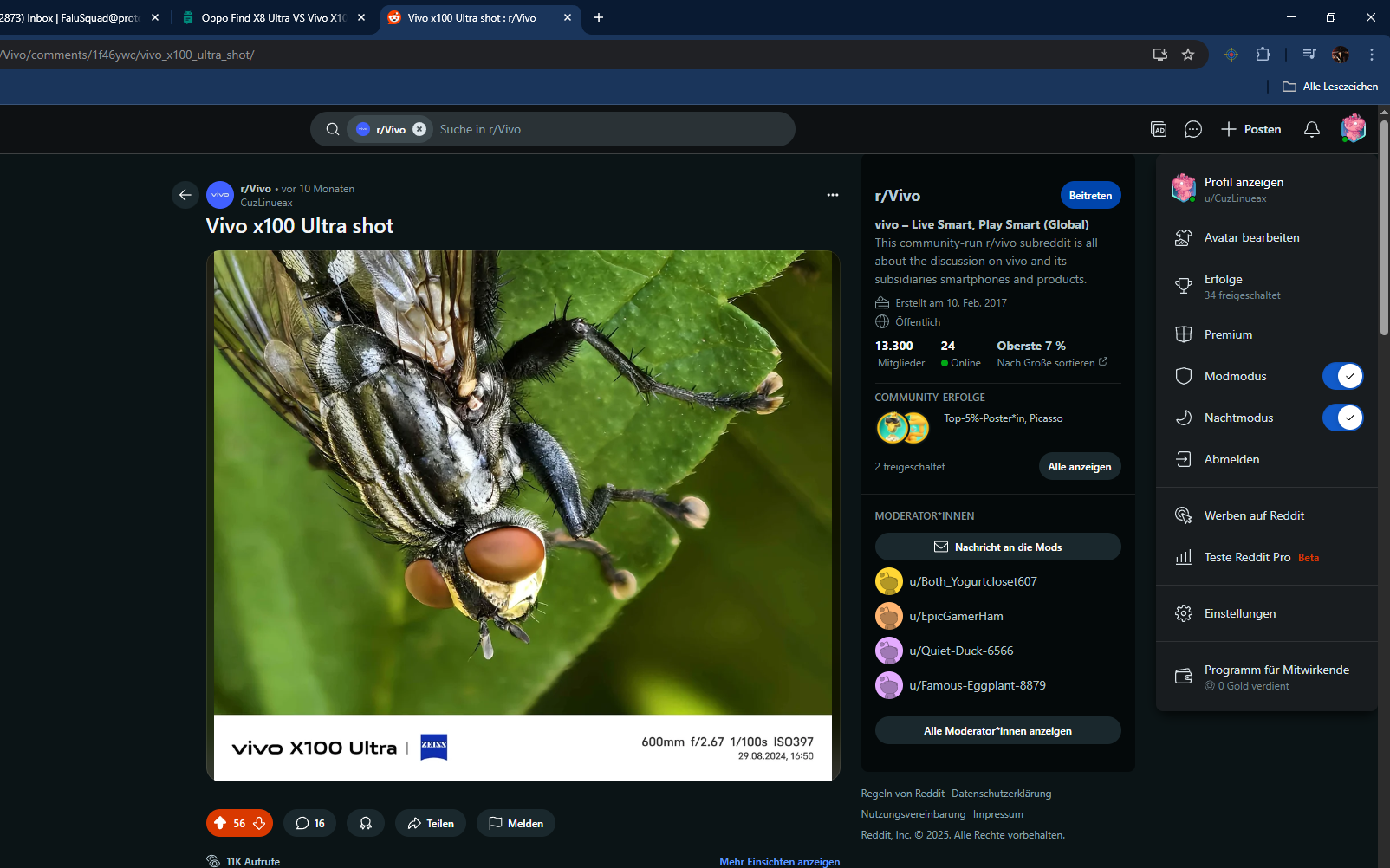Click Alle anzeigen achievements button

click(x=1080, y=466)
